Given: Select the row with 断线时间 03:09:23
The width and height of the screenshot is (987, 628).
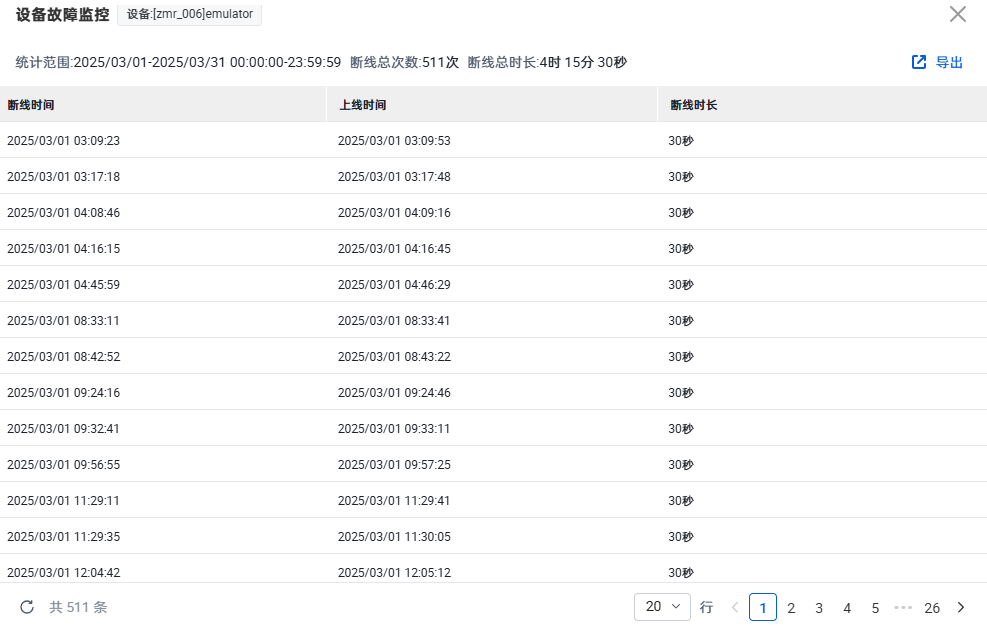Looking at the screenshot, I should pos(63,141).
